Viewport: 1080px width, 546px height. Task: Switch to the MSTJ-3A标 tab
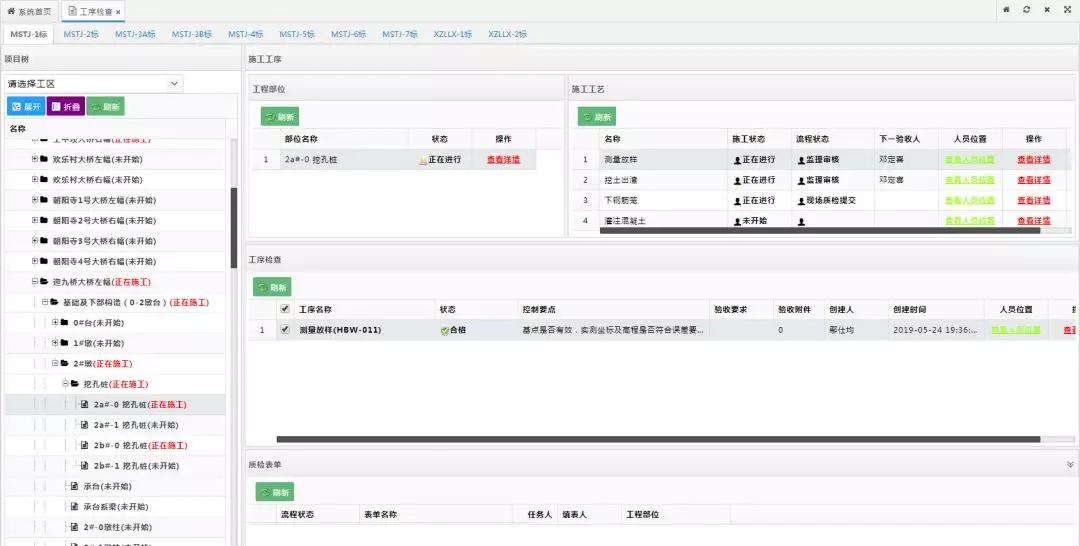point(135,34)
